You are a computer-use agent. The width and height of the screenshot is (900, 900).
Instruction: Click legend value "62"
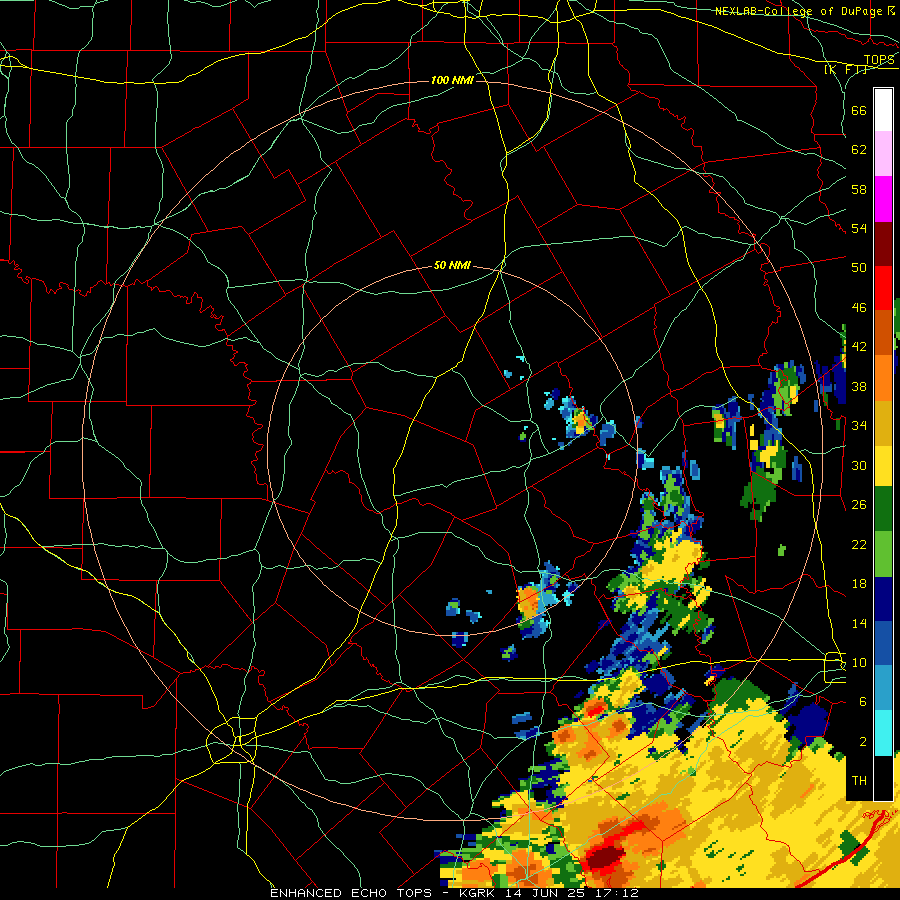[x=859, y=150]
